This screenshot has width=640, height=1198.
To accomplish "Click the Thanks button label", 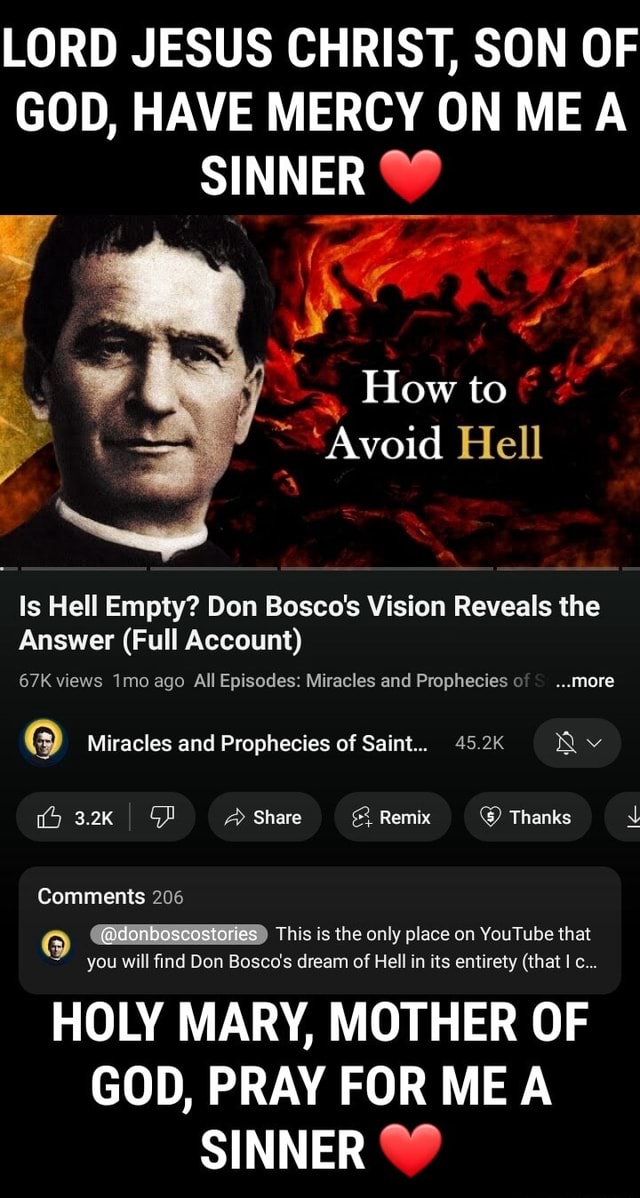I will point(540,818).
